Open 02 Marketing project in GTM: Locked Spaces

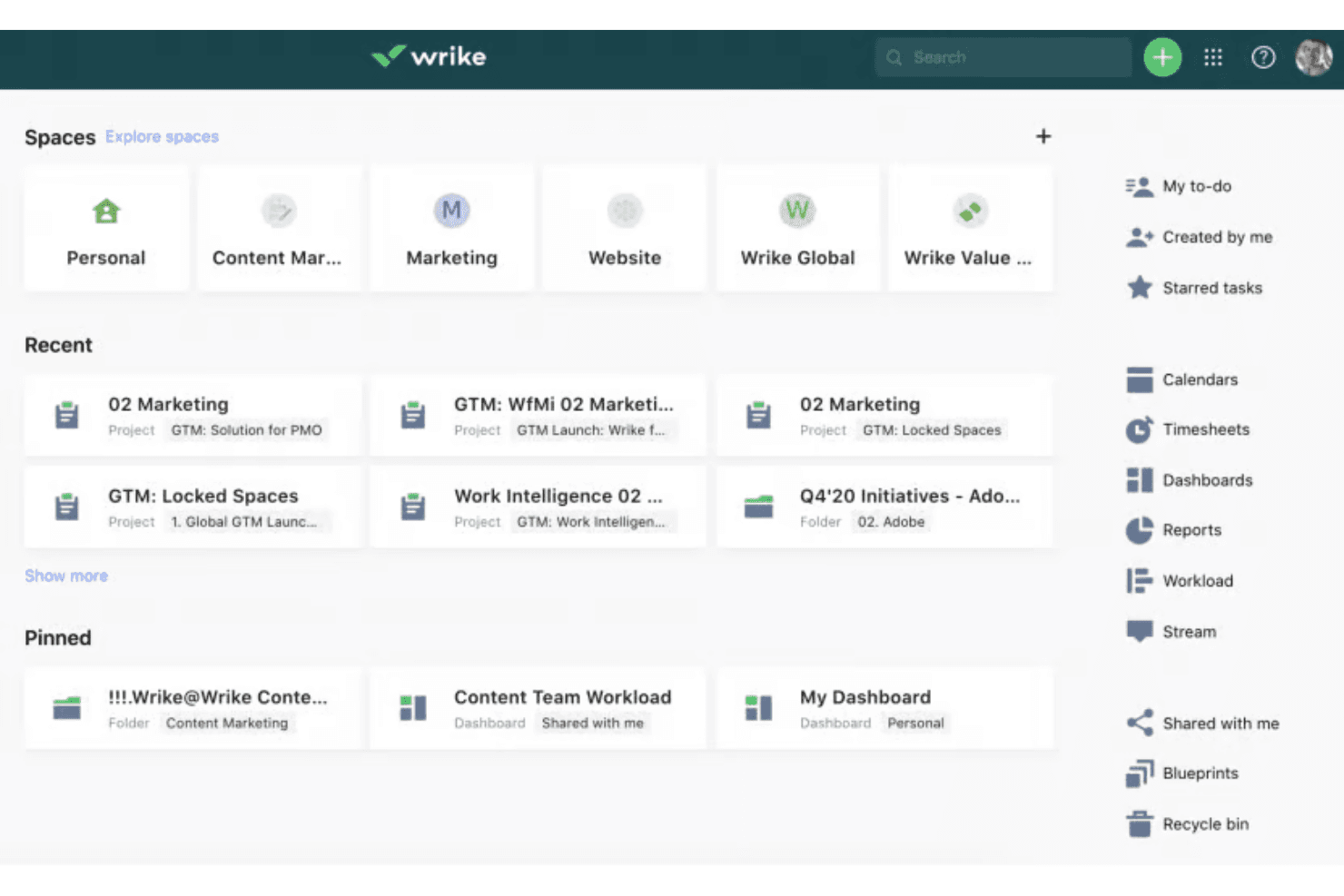[884, 416]
